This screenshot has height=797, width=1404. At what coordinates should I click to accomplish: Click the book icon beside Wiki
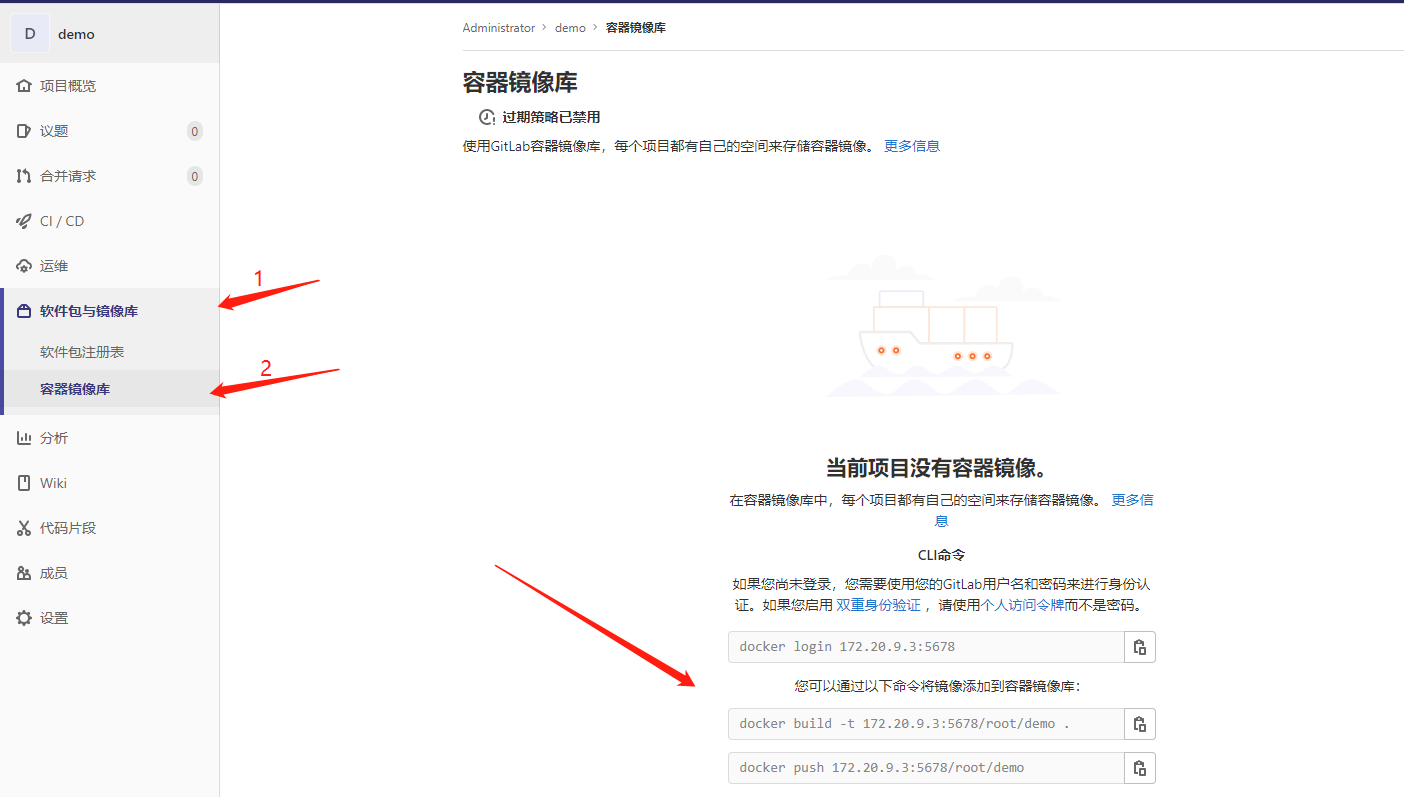[x=24, y=483]
